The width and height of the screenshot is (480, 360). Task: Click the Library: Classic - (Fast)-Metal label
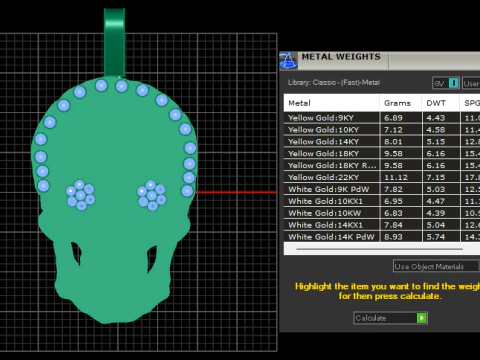pyautogui.click(x=334, y=82)
